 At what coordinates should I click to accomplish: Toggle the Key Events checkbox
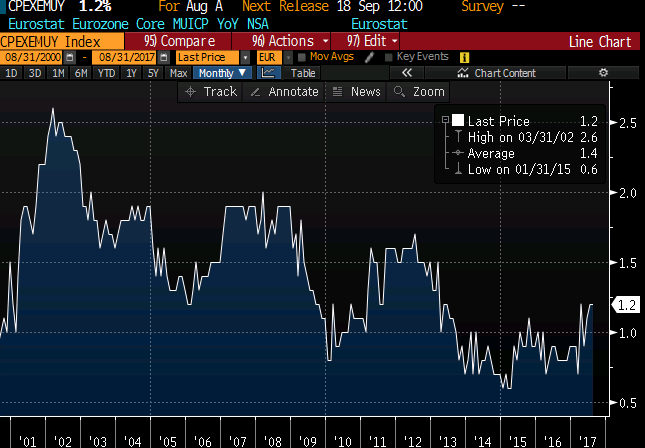387,58
